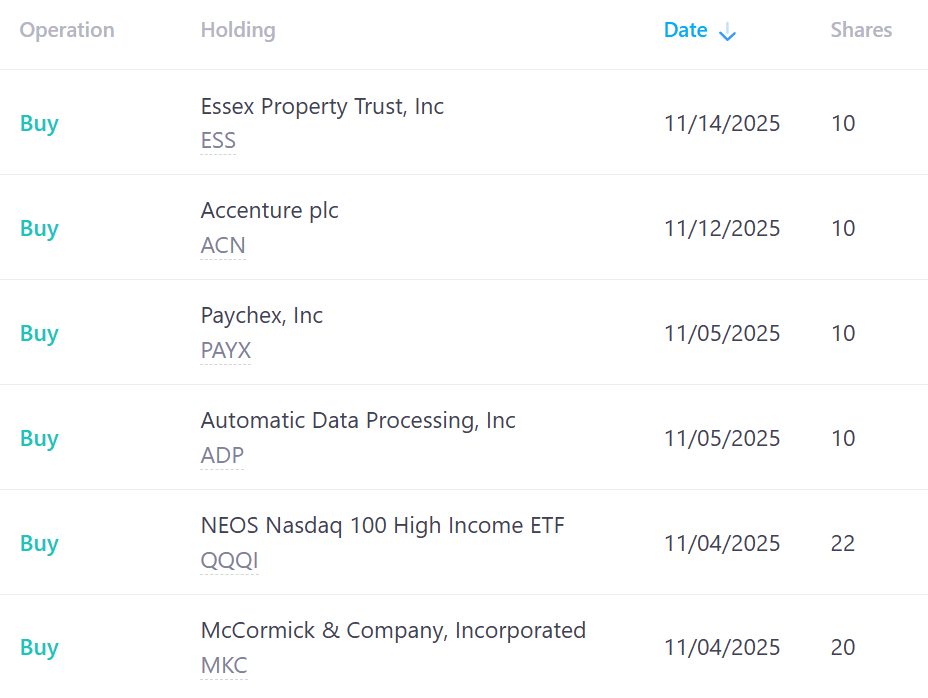Open the PAYX ticker link
928x698 pixels.
point(226,351)
